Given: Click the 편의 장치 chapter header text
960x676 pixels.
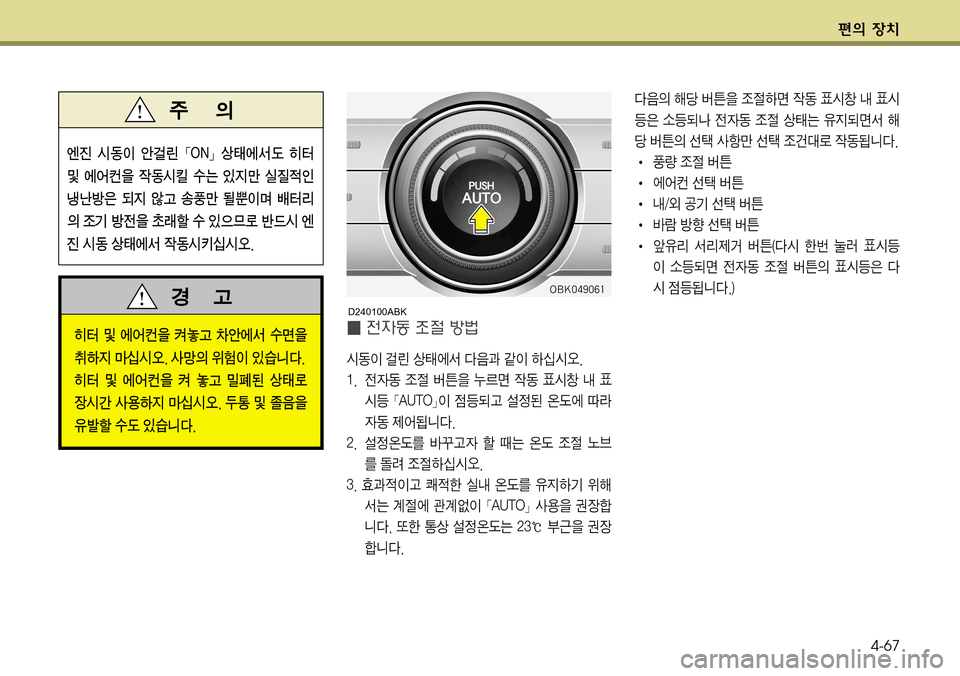Looking at the screenshot, I should [x=868, y=29].
